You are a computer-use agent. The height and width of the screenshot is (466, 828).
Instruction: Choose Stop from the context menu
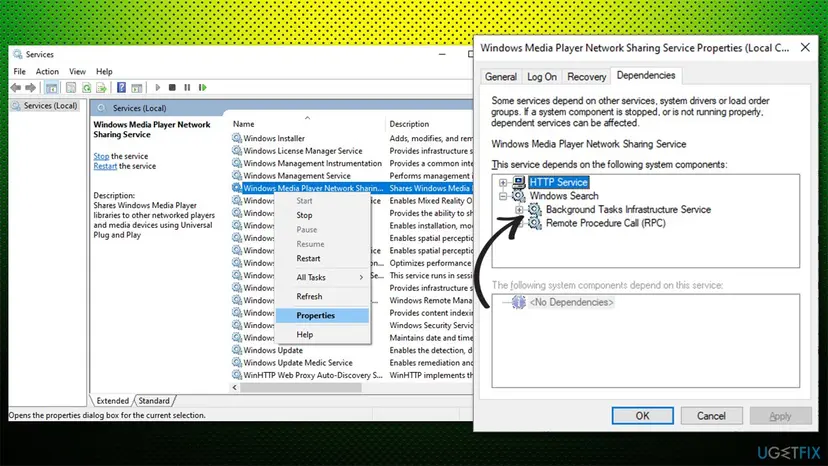[x=322, y=215]
